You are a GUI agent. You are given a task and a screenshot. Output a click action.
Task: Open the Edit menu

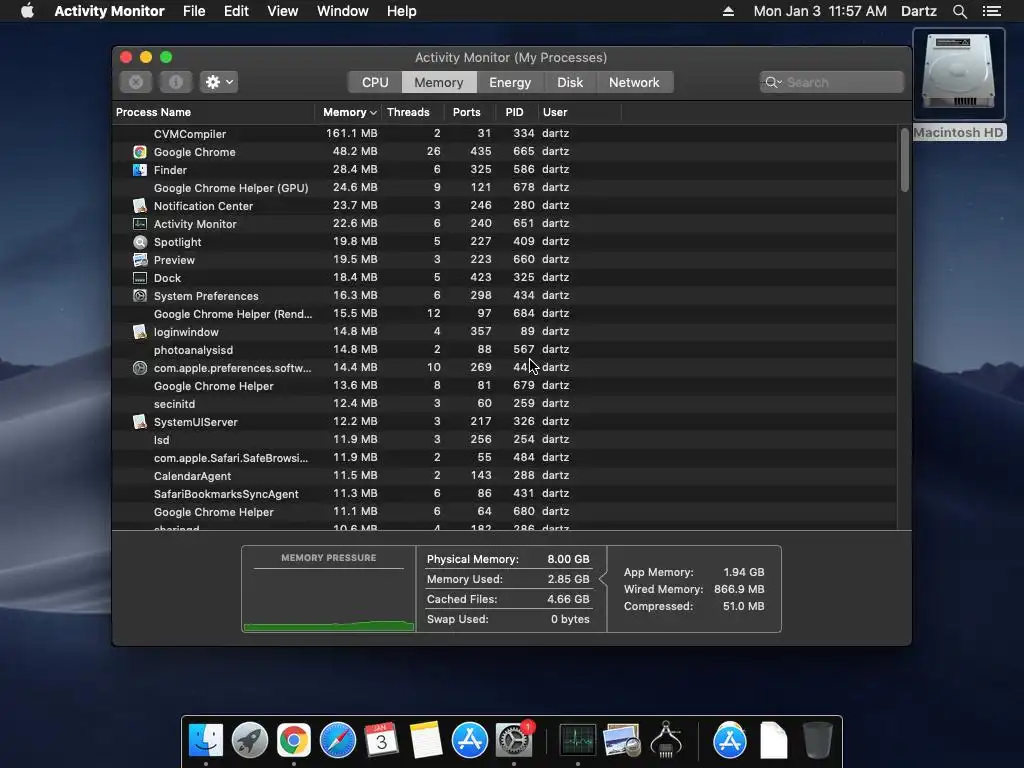point(236,11)
